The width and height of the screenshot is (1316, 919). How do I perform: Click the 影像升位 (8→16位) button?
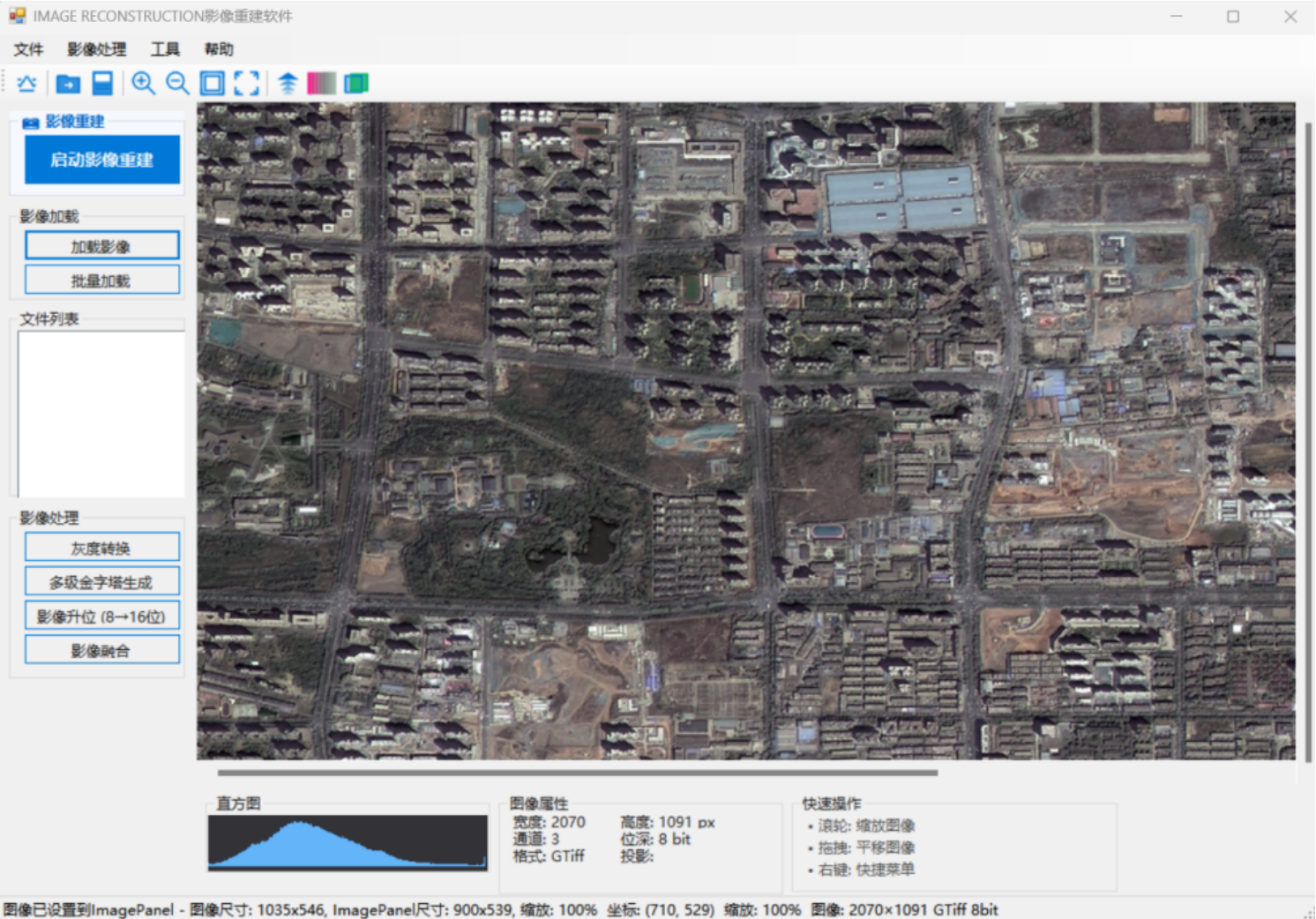coord(102,616)
